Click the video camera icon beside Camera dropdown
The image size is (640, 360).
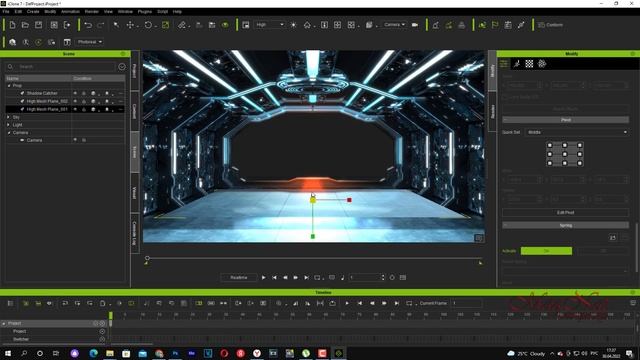[x=415, y=25]
